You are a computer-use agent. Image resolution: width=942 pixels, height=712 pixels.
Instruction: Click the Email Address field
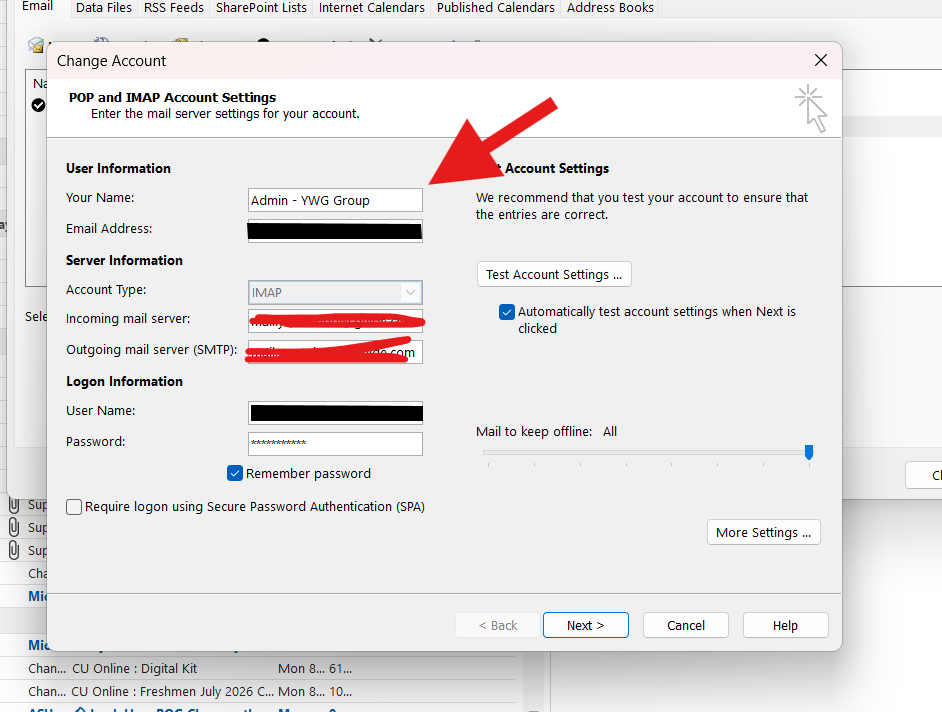tap(335, 231)
